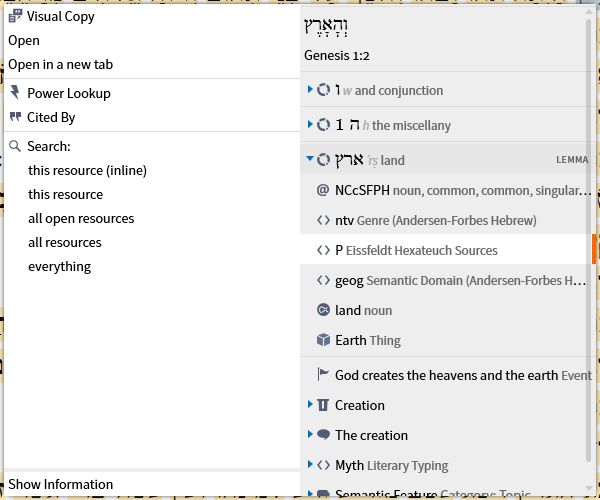Click the Search magnifier icon
The width and height of the screenshot is (600, 500).
15,146
